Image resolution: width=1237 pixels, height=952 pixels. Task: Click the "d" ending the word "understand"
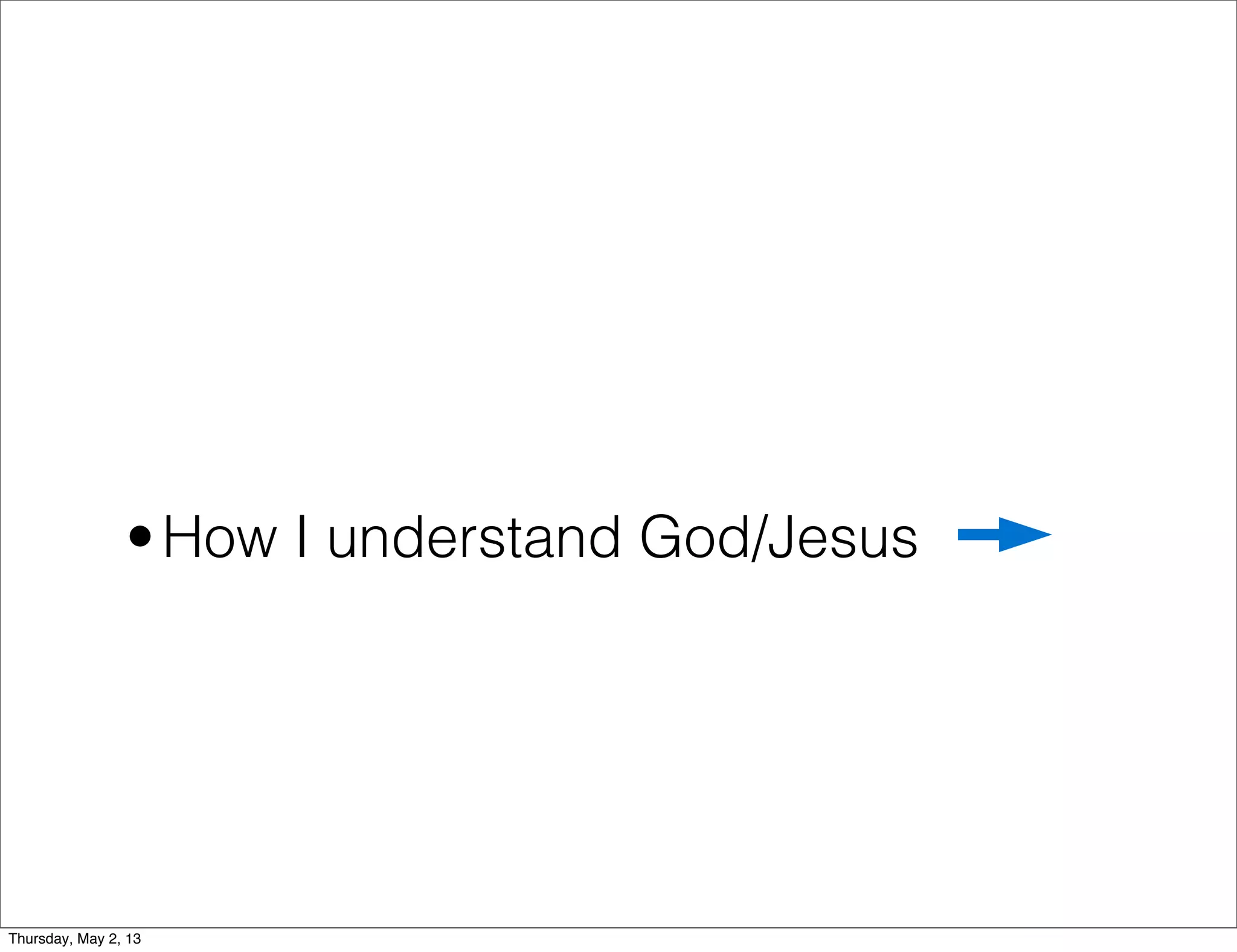pos(600,536)
